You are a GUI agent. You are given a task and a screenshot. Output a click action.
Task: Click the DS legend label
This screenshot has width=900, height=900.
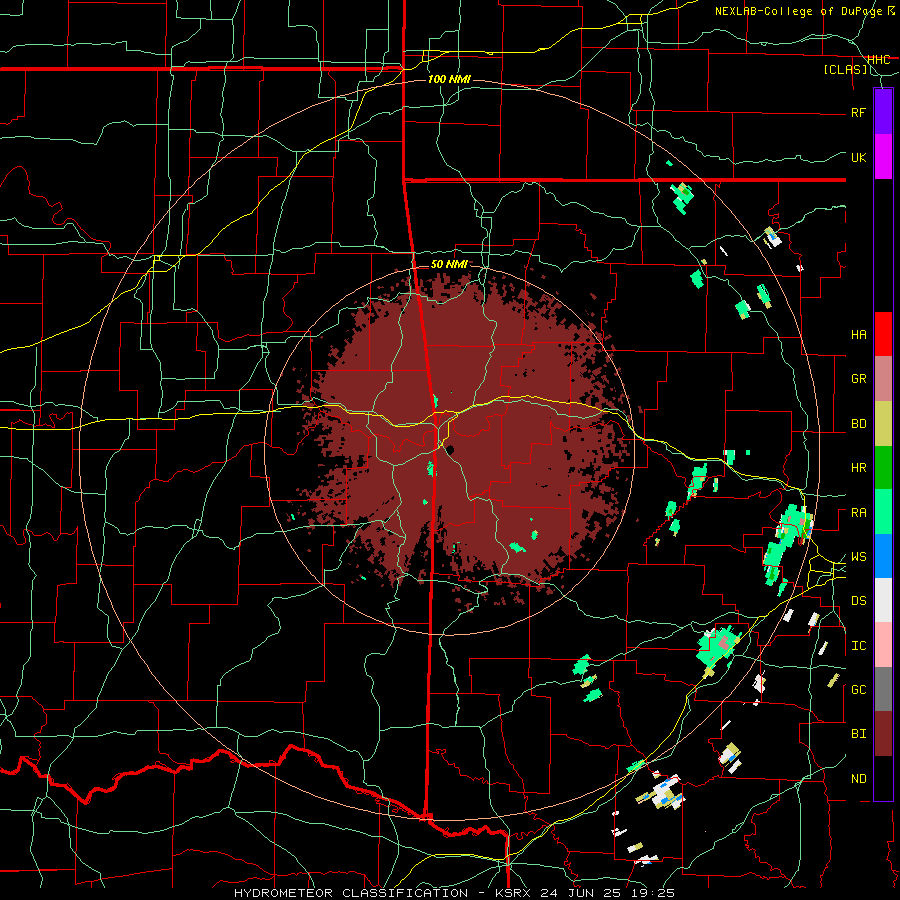858,601
